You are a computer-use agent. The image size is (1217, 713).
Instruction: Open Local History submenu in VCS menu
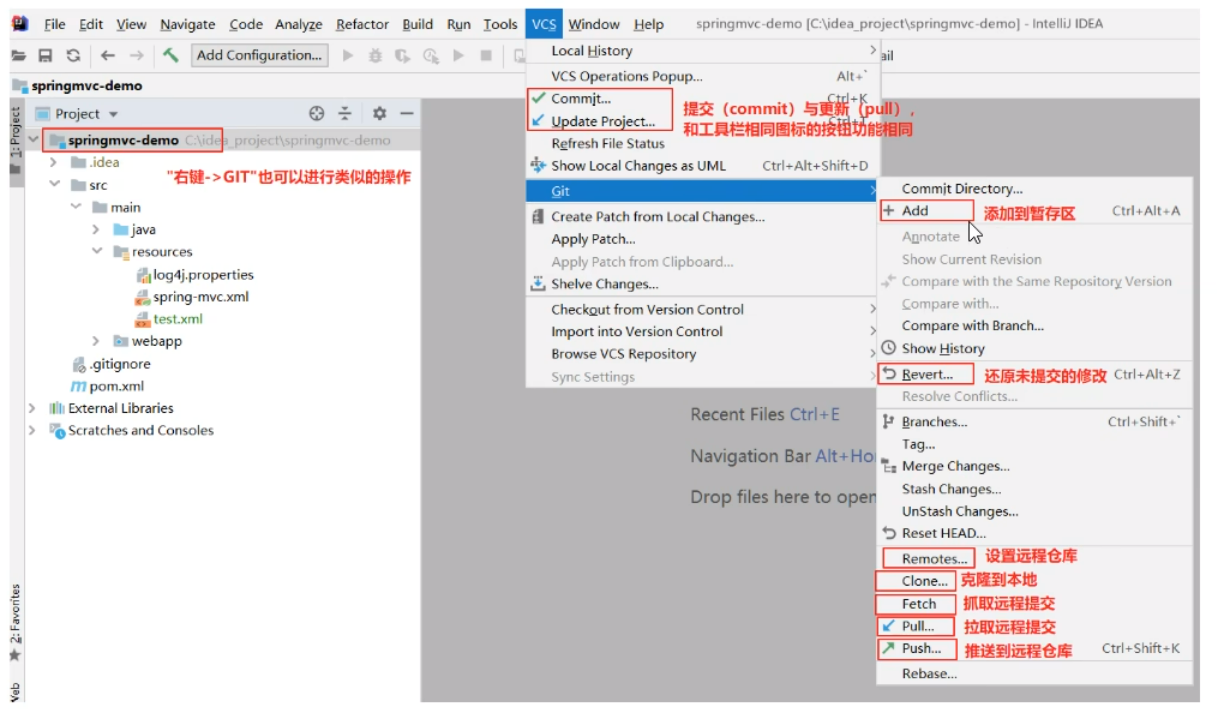pos(702,51)
